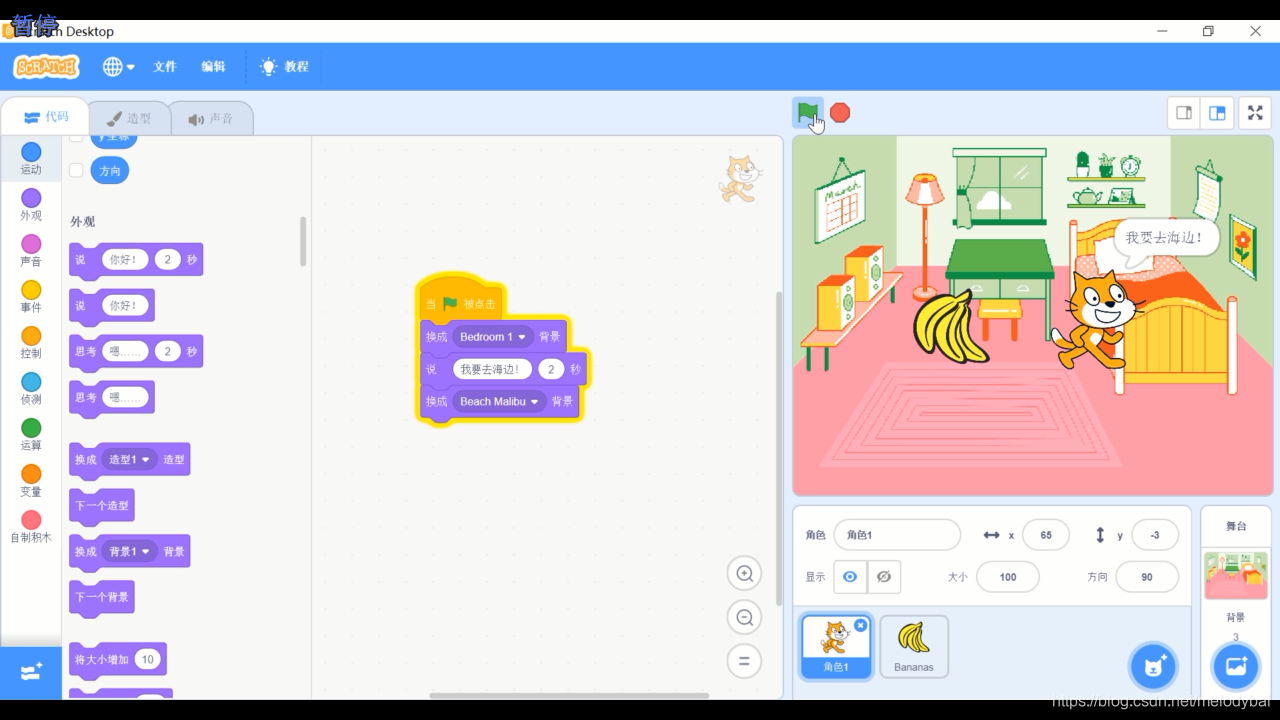The height and width of the screenshot is (720, 1280).
Task: Select the 声音 block category
Action: point(31,251)
